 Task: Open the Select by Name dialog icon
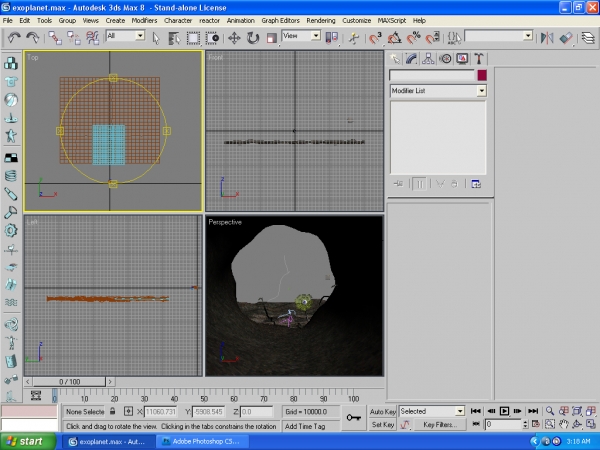[174, 38]
